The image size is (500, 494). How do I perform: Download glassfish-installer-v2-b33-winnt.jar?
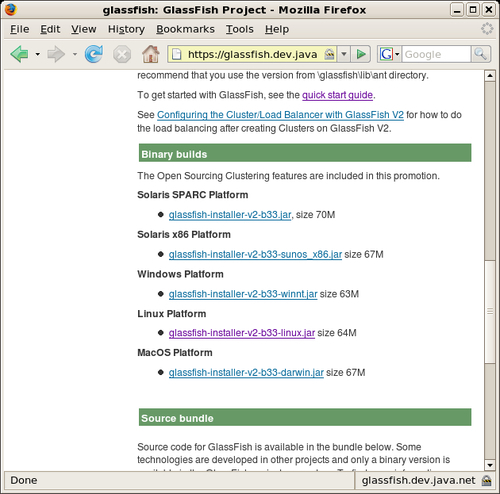[243, 294]
